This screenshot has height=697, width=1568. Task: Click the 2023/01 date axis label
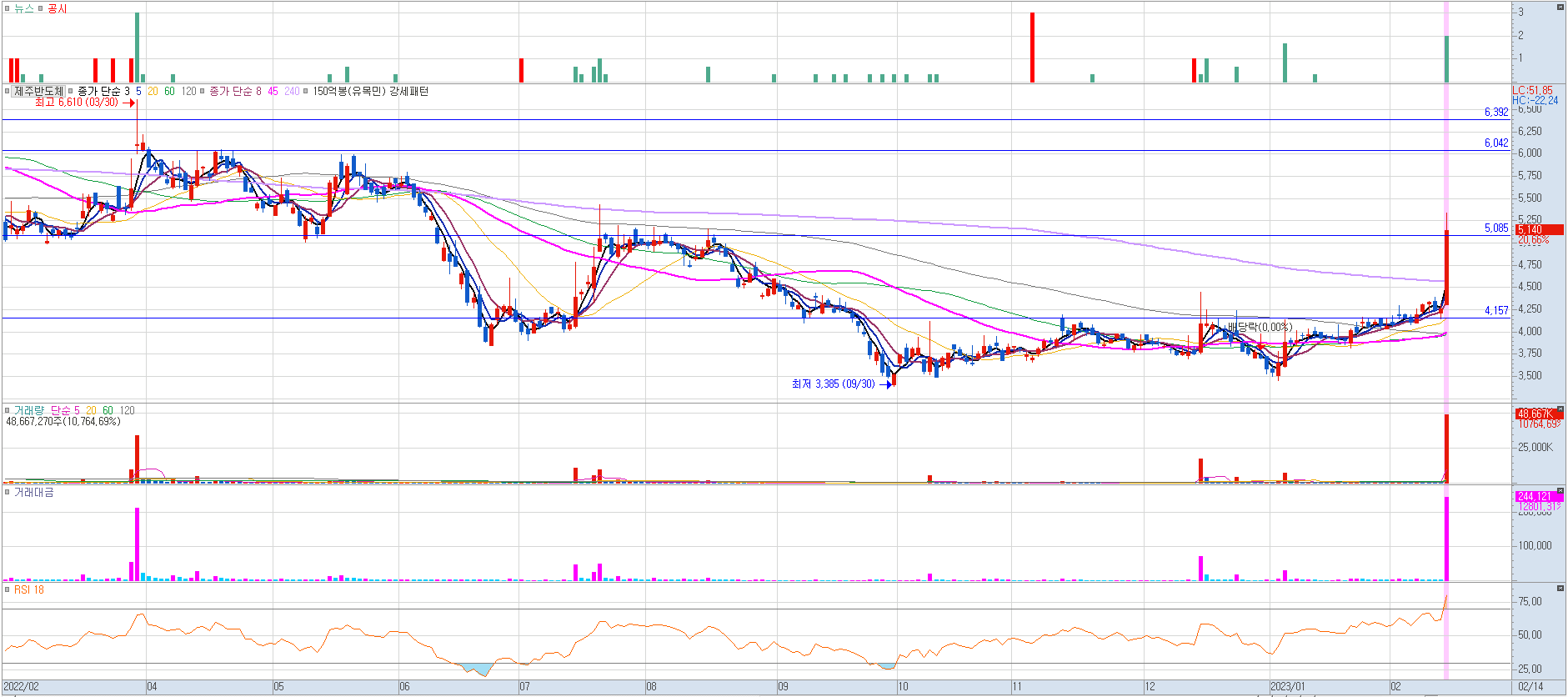click(1288, 687)
